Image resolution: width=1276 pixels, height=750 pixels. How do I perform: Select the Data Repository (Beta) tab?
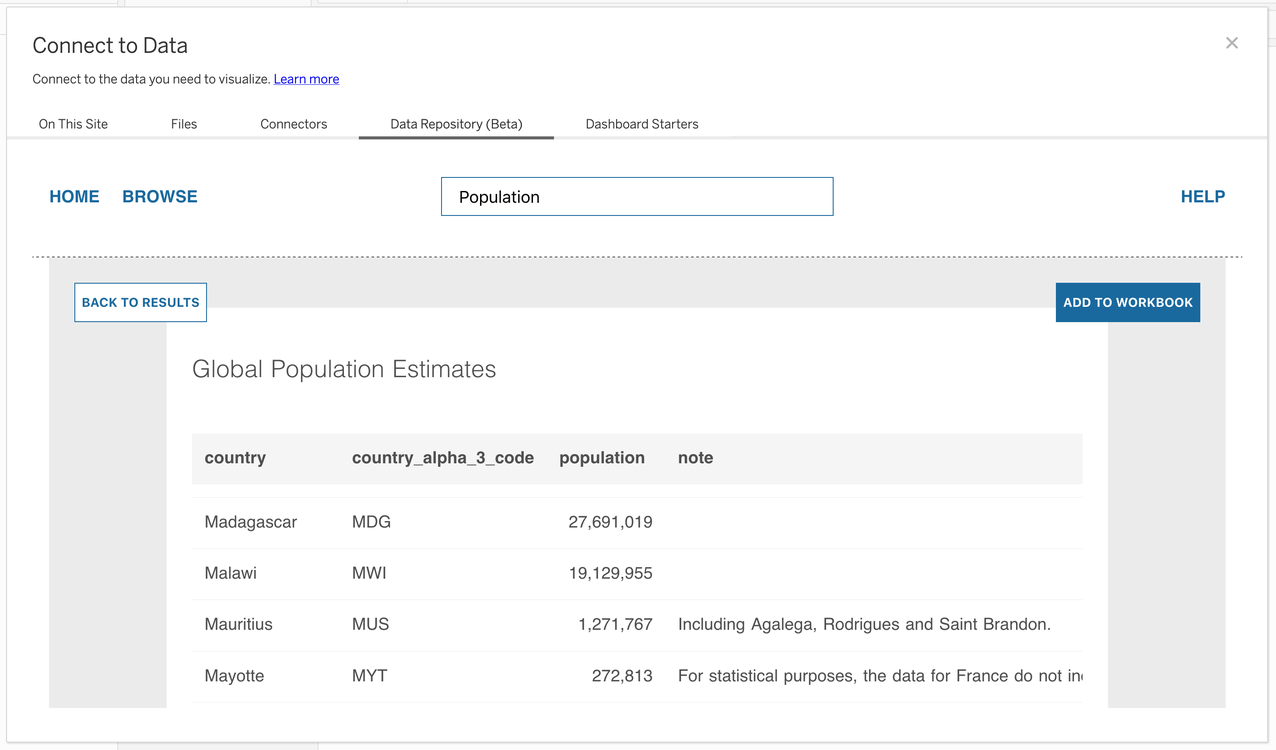coord(456,124)
